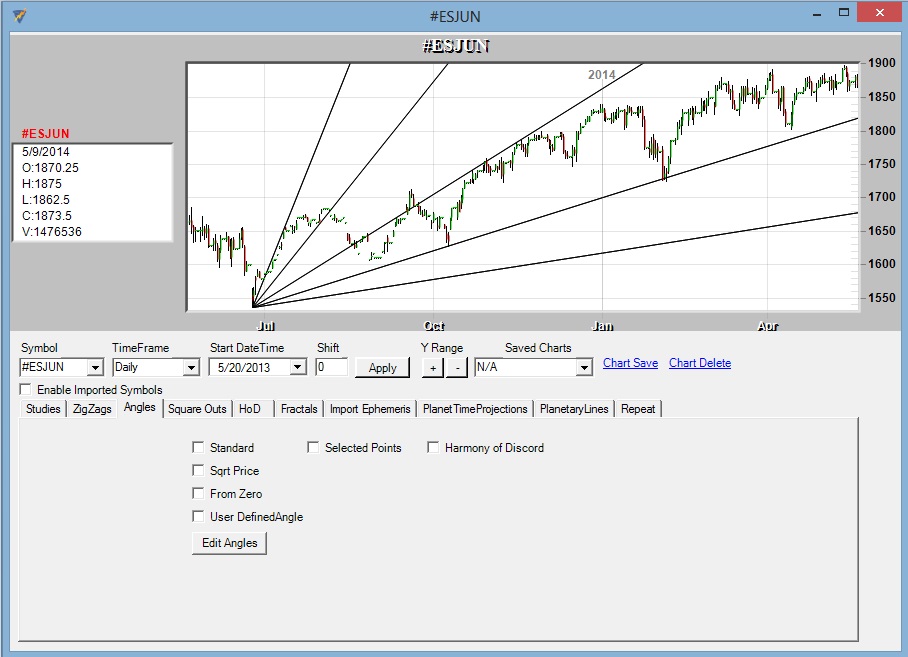Click the H:1875 high value
Screen dimensions: 908x657
42,183
